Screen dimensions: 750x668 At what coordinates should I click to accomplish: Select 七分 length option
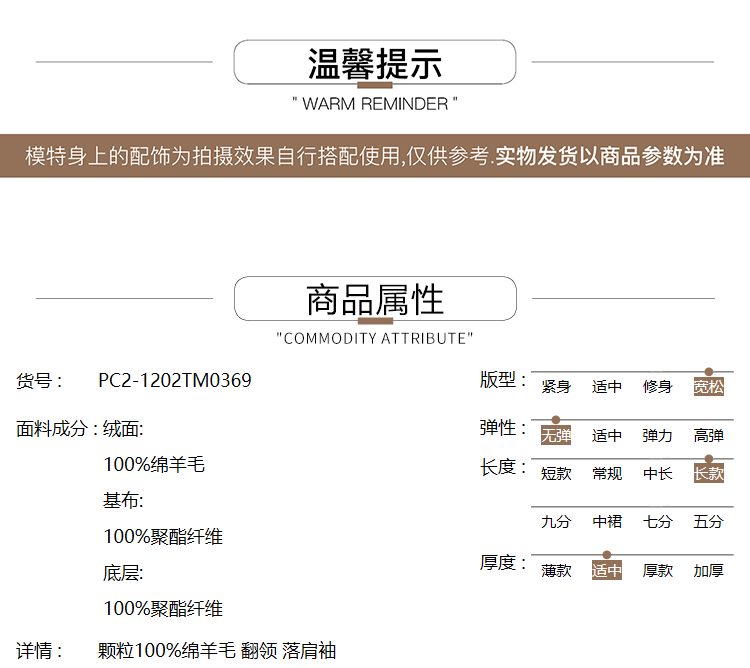[657, 522]
